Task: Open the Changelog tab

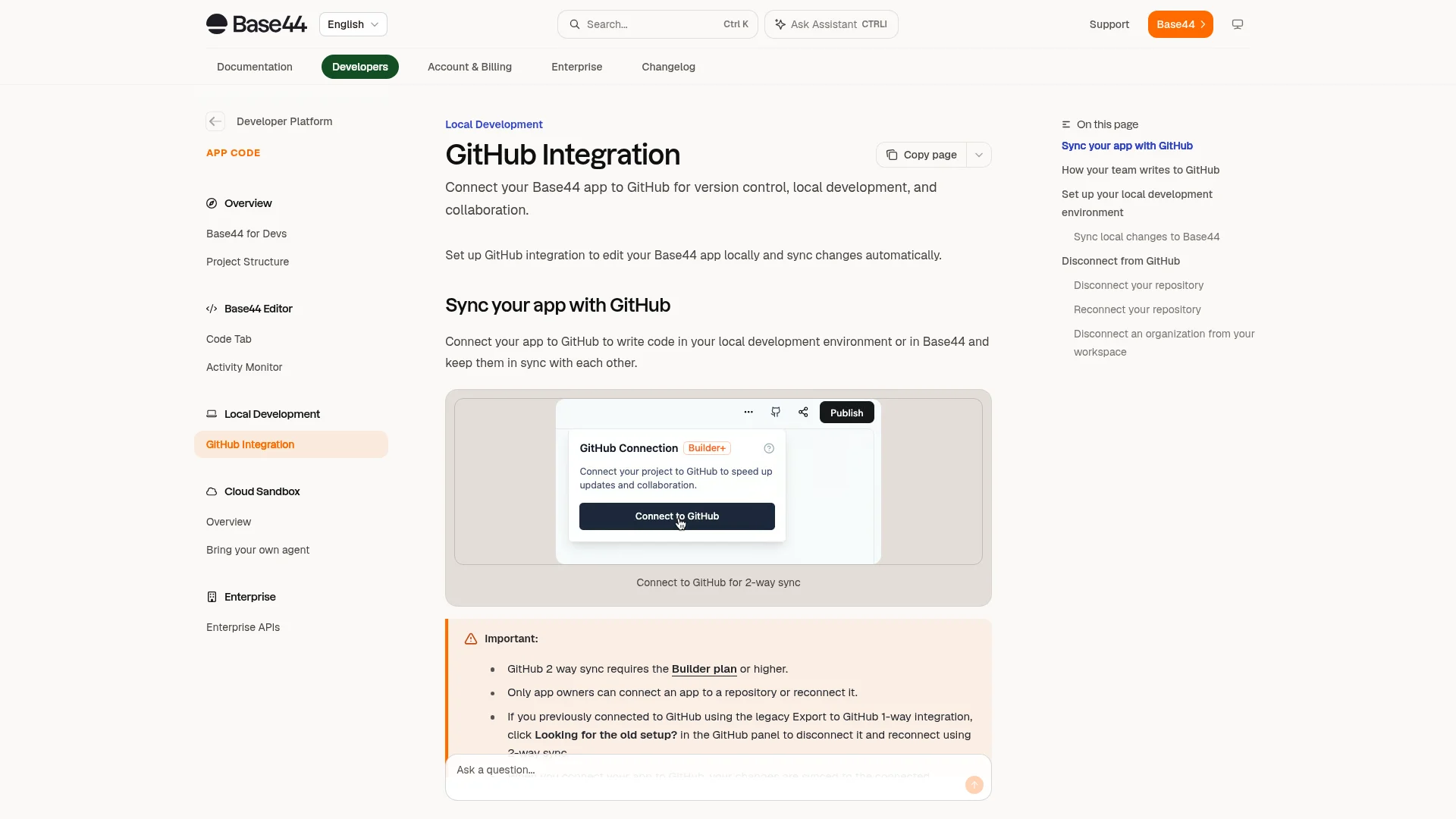Action: 669,67
